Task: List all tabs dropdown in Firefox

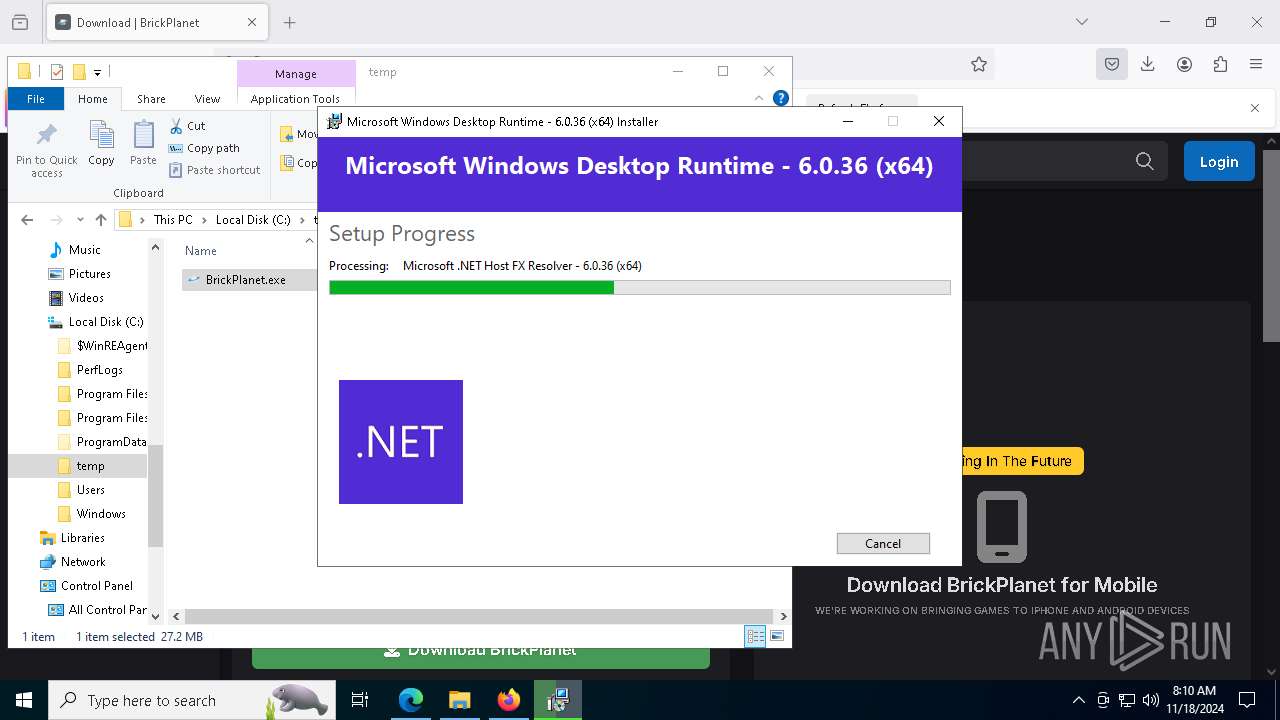Action: coord(1082,22)
